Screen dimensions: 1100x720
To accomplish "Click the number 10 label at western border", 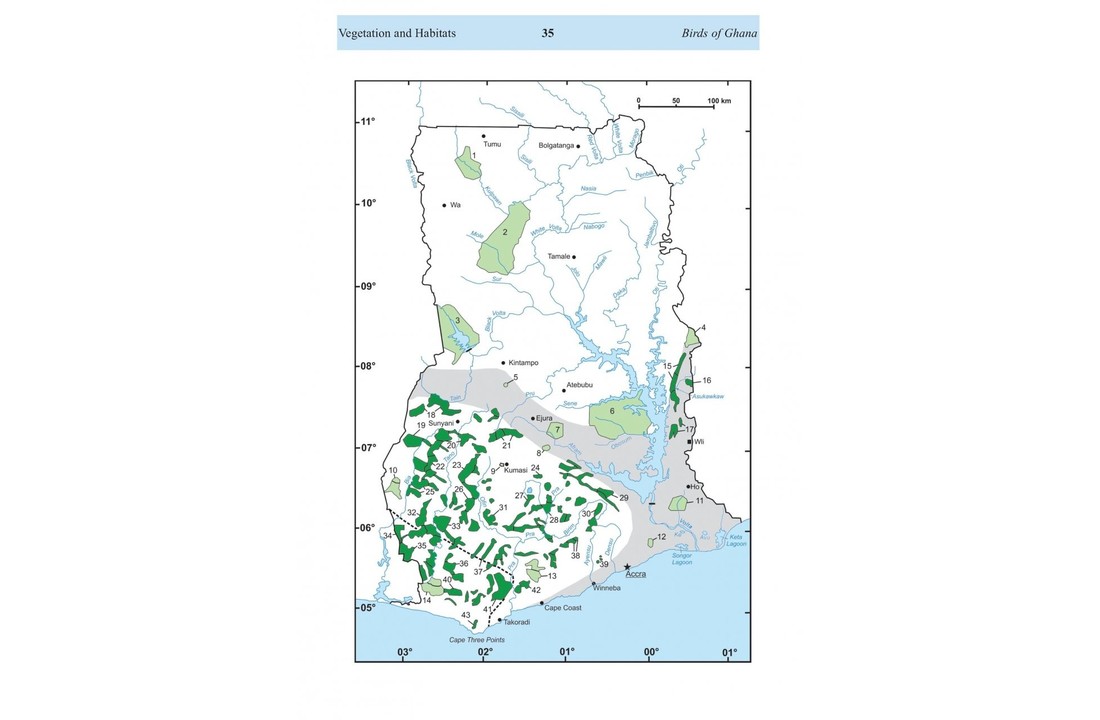I will point(393,471).
